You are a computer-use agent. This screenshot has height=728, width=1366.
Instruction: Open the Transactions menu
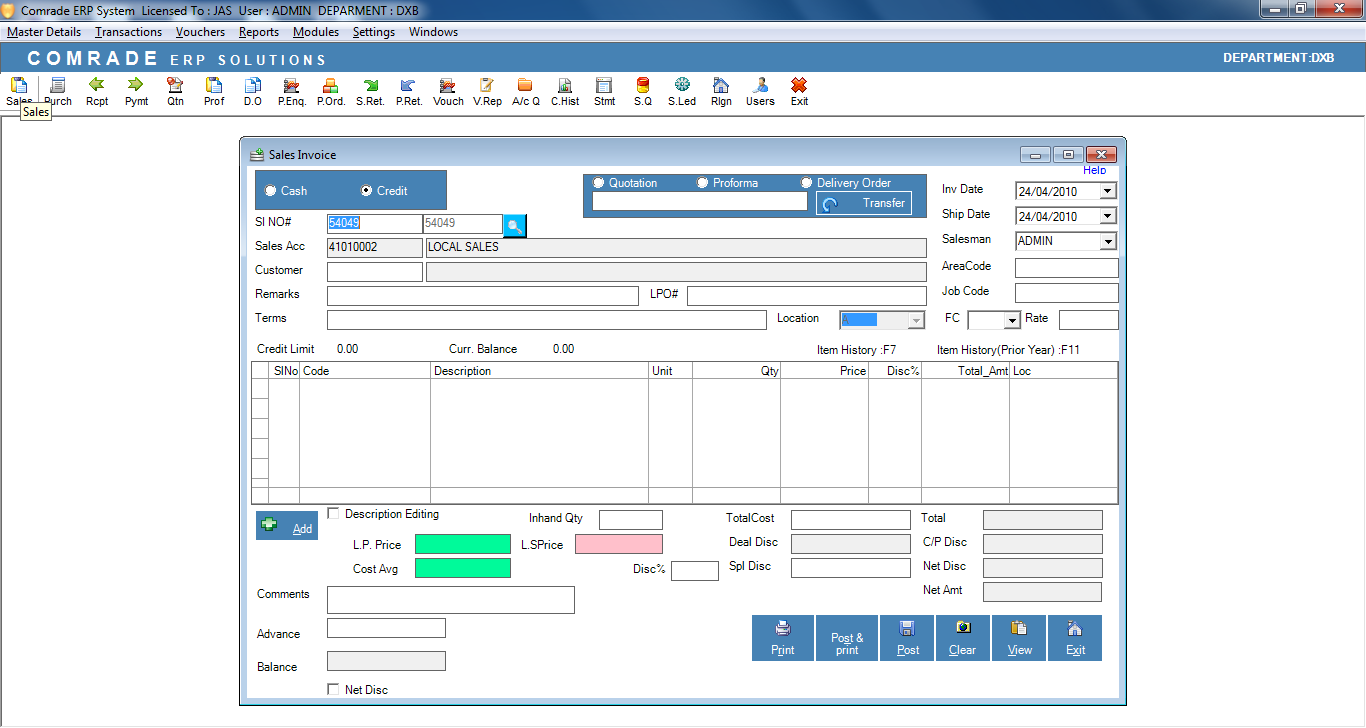(x=128, y=31)
